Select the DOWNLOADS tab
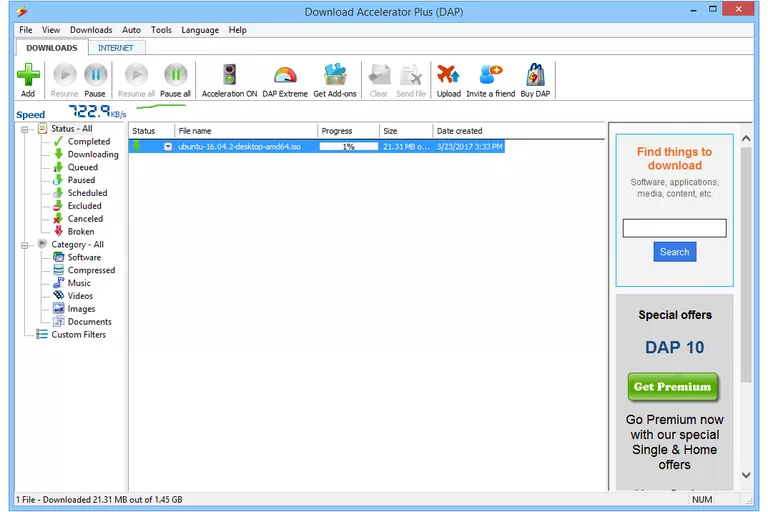The image size is (768, 512). (x=51, y=48)
